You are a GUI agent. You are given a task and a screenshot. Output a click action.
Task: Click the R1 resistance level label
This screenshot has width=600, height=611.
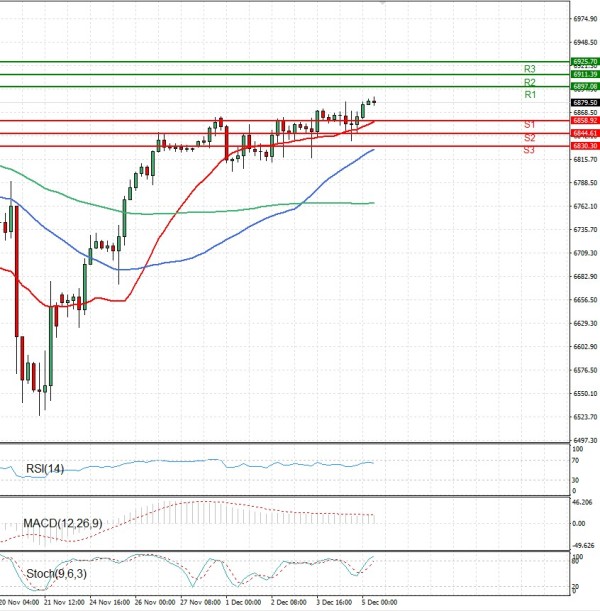(x=530, y=94)
